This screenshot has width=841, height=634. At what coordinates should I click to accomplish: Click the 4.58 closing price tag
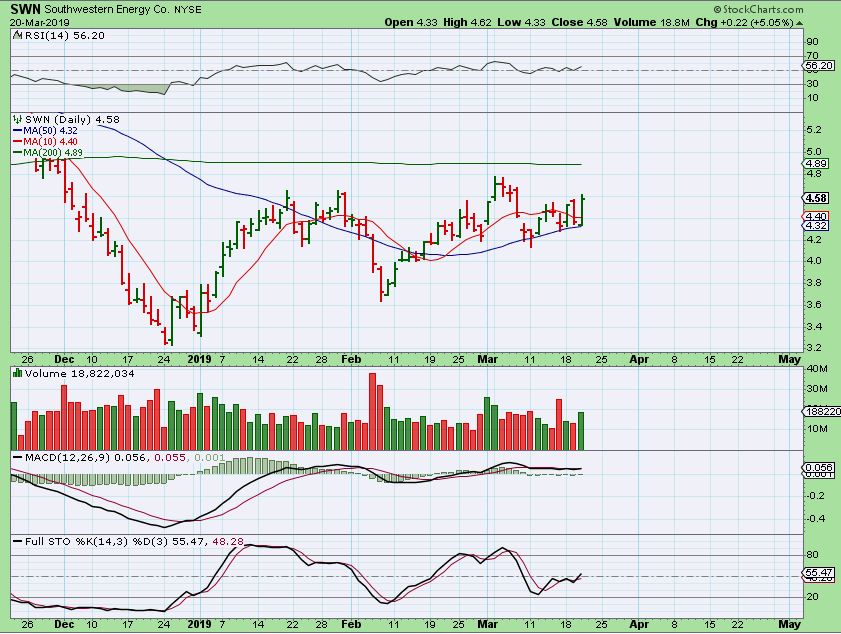coord(816,198)
